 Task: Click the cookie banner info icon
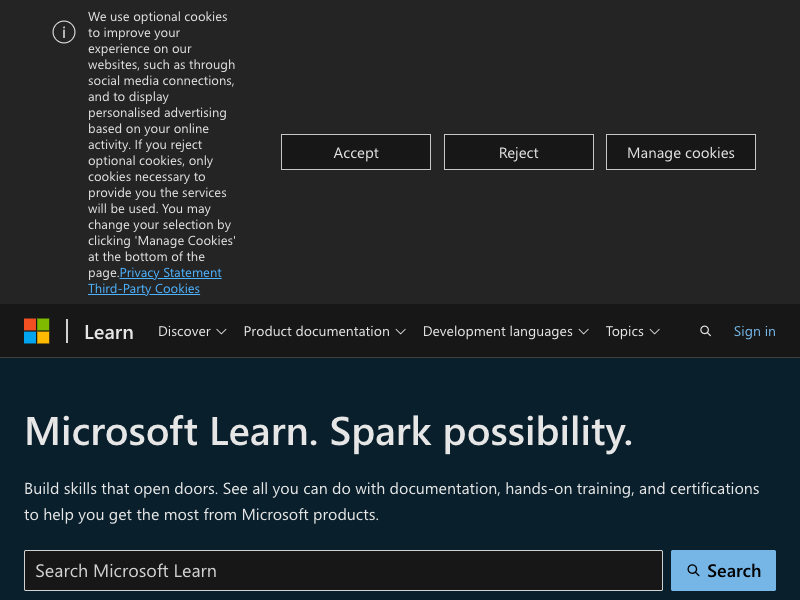tap(64, 32)
